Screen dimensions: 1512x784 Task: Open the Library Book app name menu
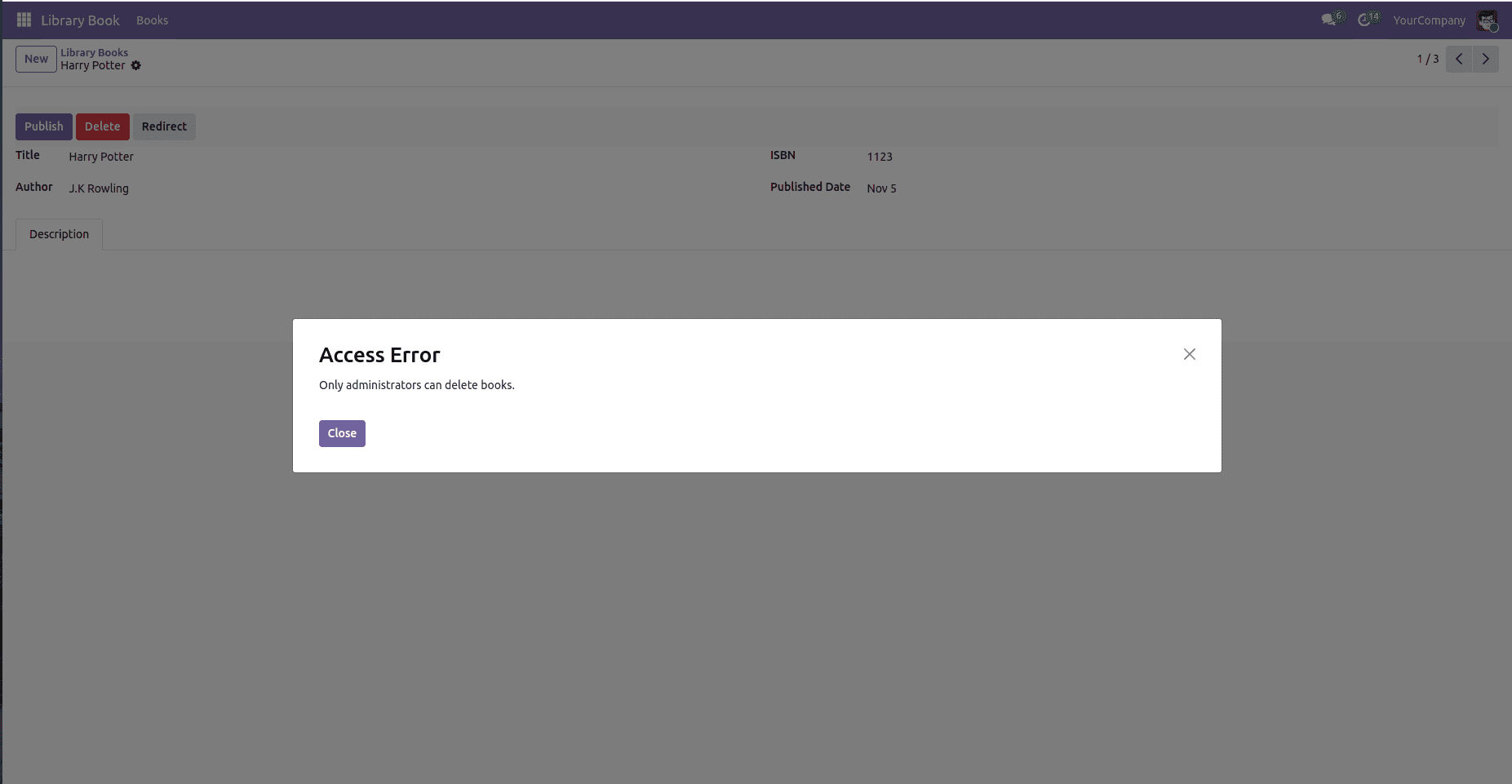click(81, 20)
